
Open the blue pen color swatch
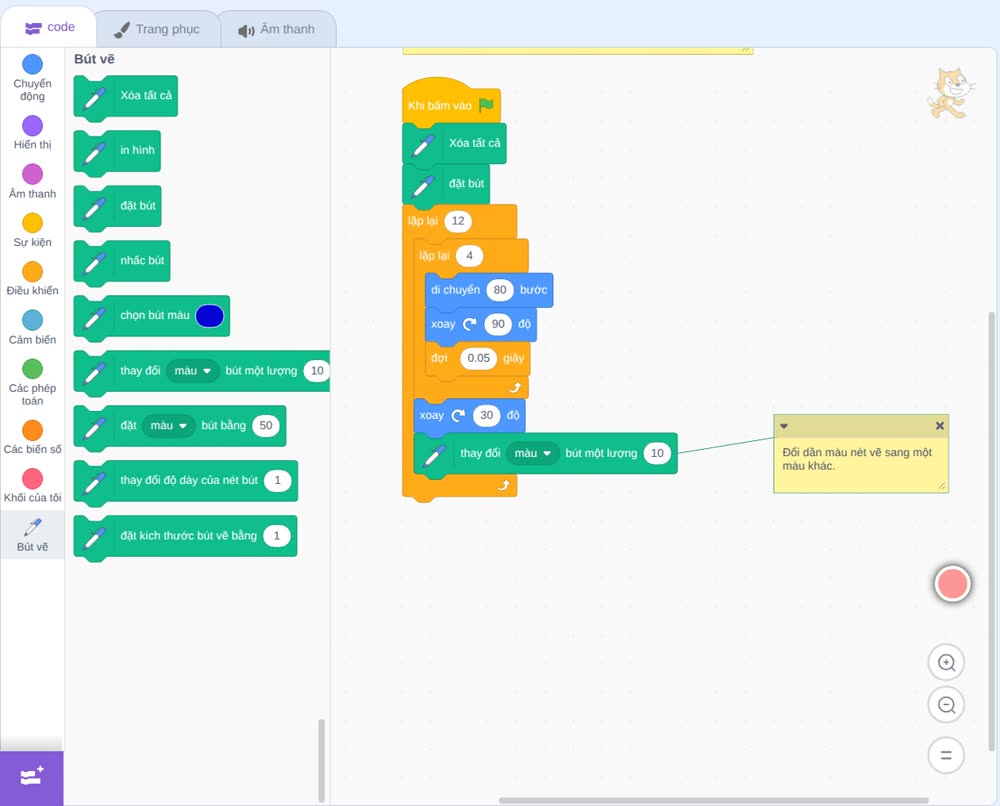click(x=210, y=316)
